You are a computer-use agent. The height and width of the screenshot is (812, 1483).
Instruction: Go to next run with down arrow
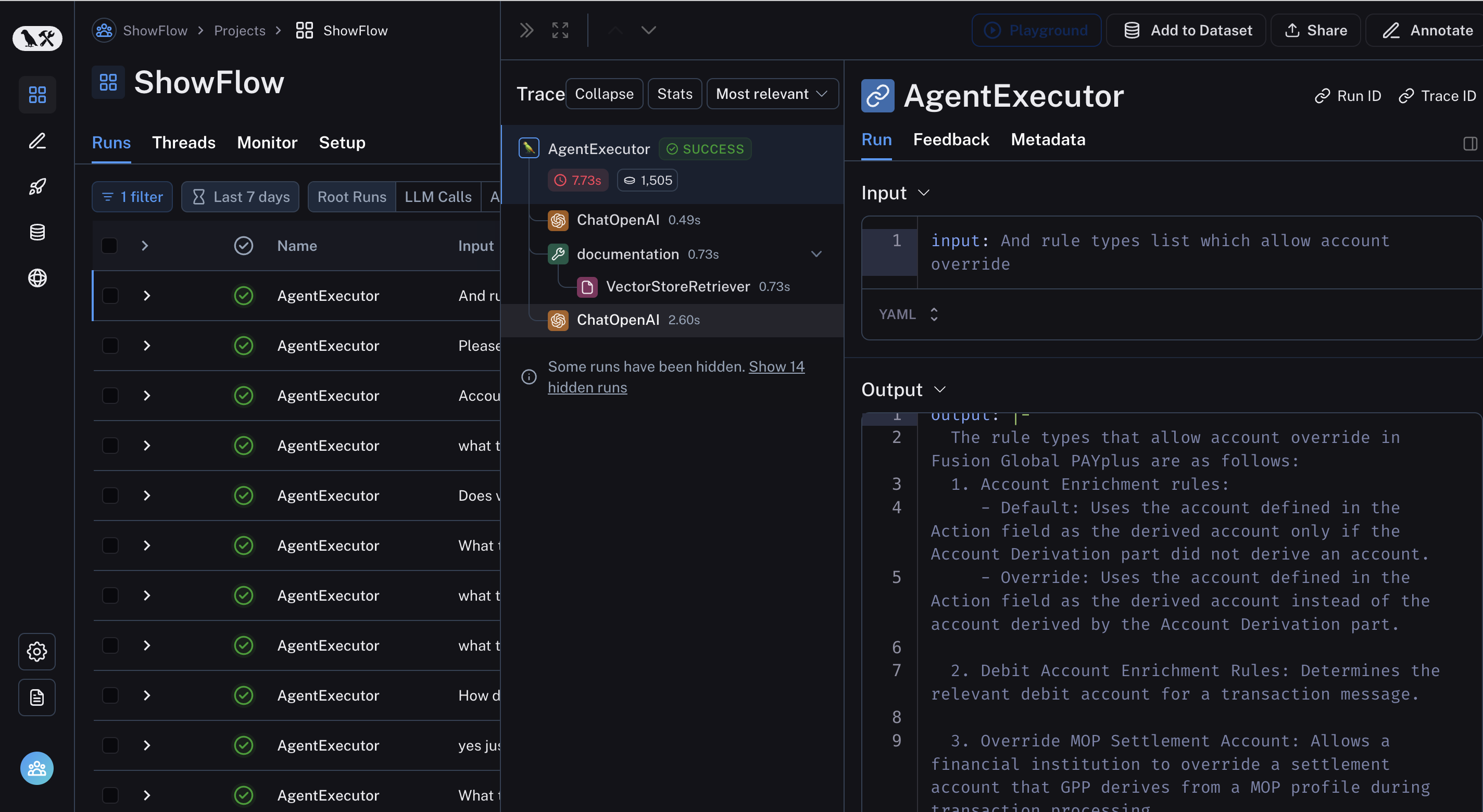pos(649,30)
